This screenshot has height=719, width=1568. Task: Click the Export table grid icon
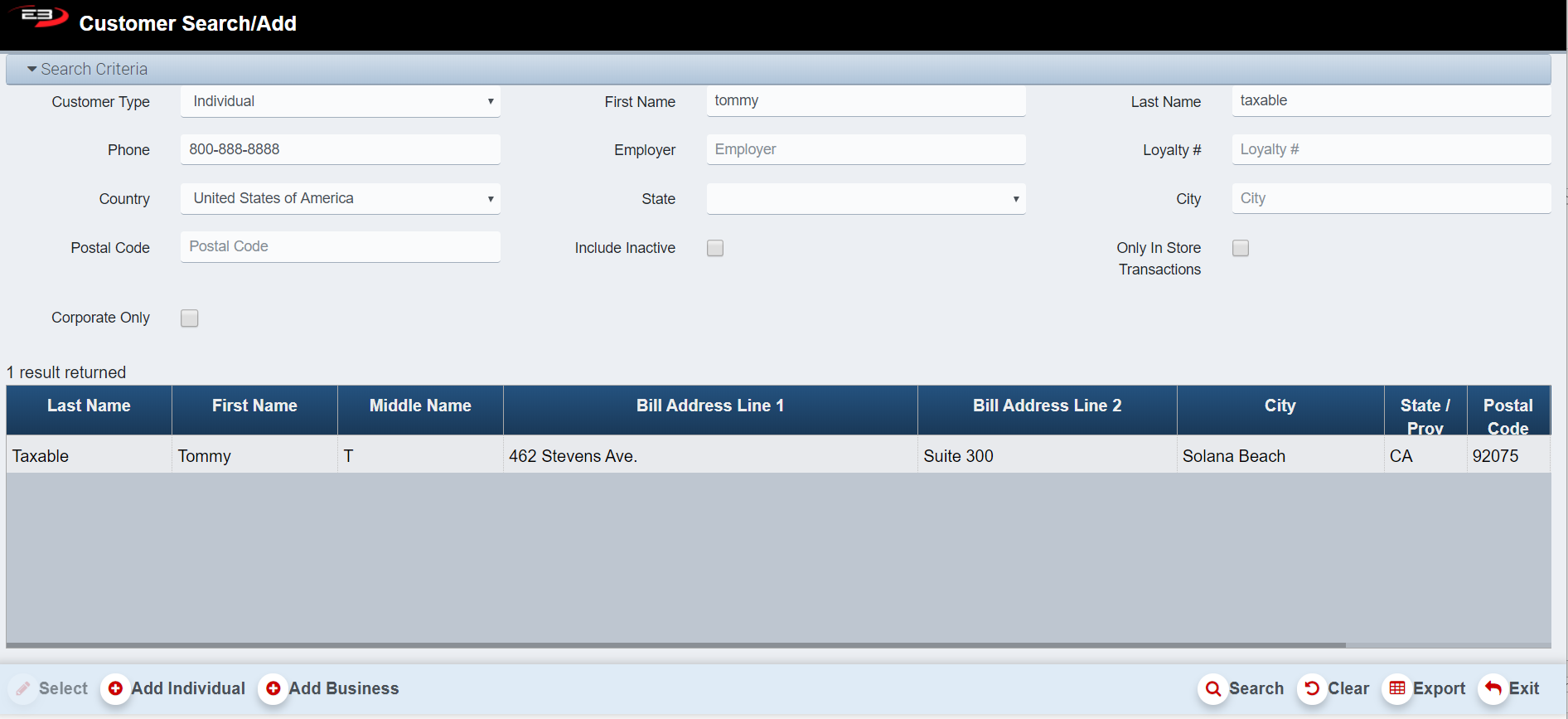1397,688
